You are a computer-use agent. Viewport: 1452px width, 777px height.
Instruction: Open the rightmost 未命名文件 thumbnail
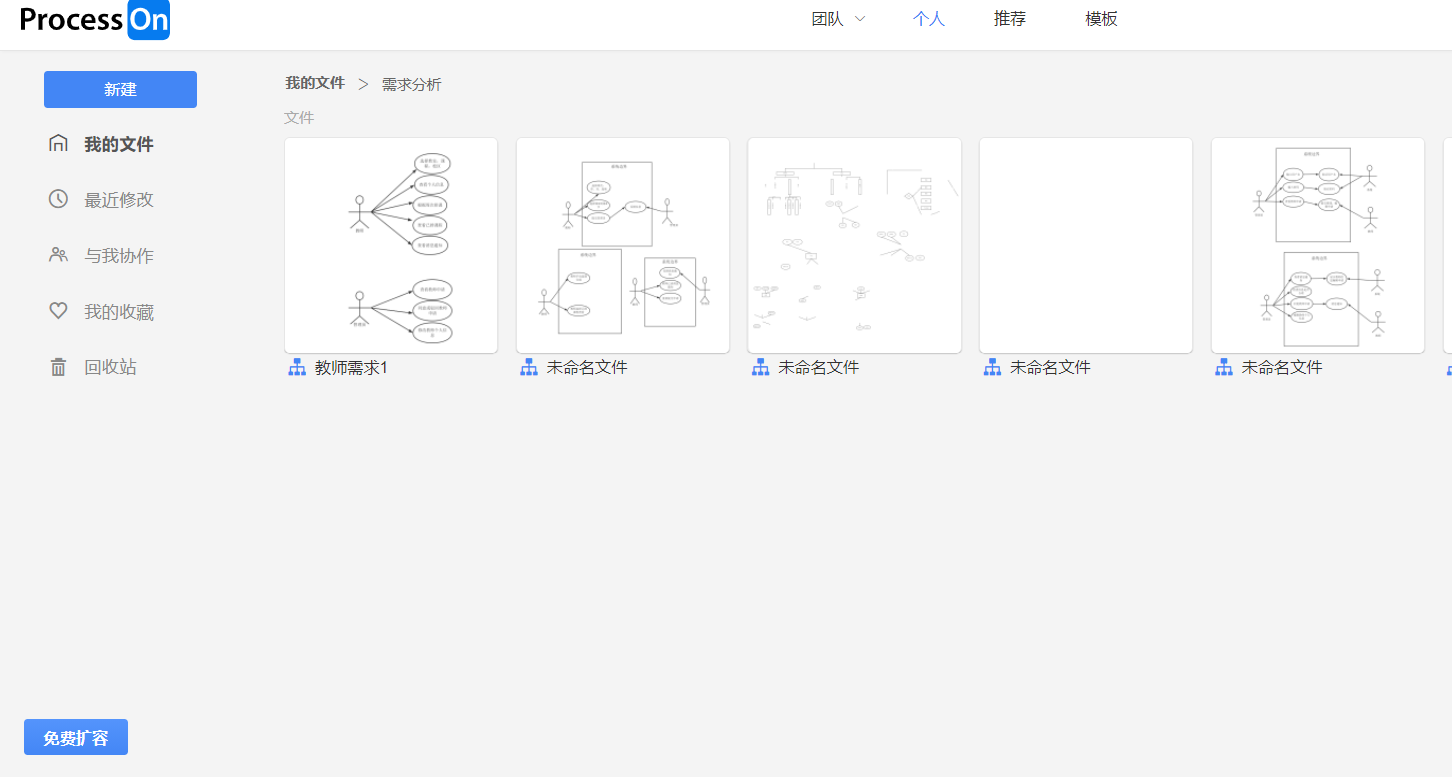[1317, 245]
